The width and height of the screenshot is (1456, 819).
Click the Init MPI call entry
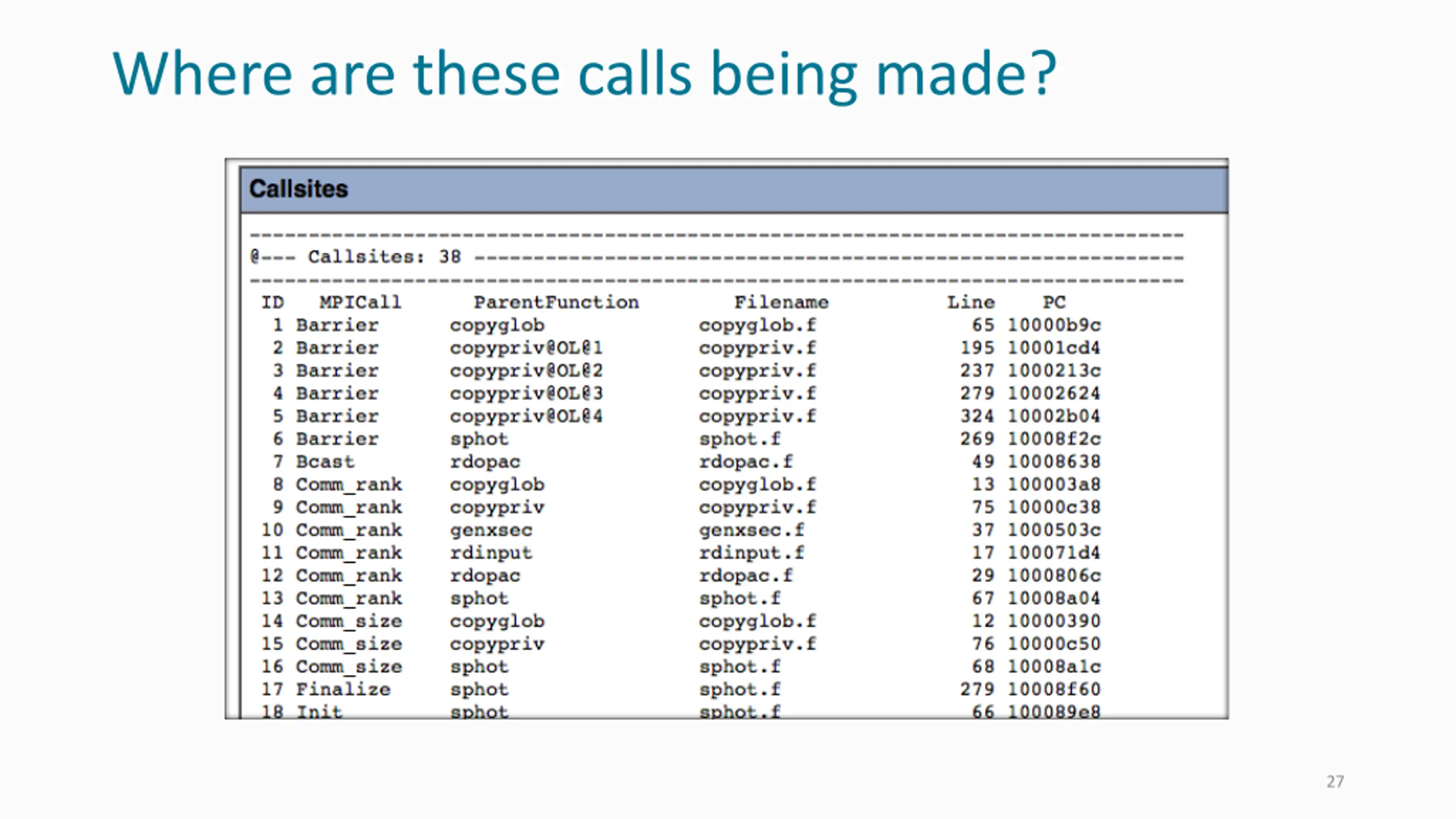point(319,711)
